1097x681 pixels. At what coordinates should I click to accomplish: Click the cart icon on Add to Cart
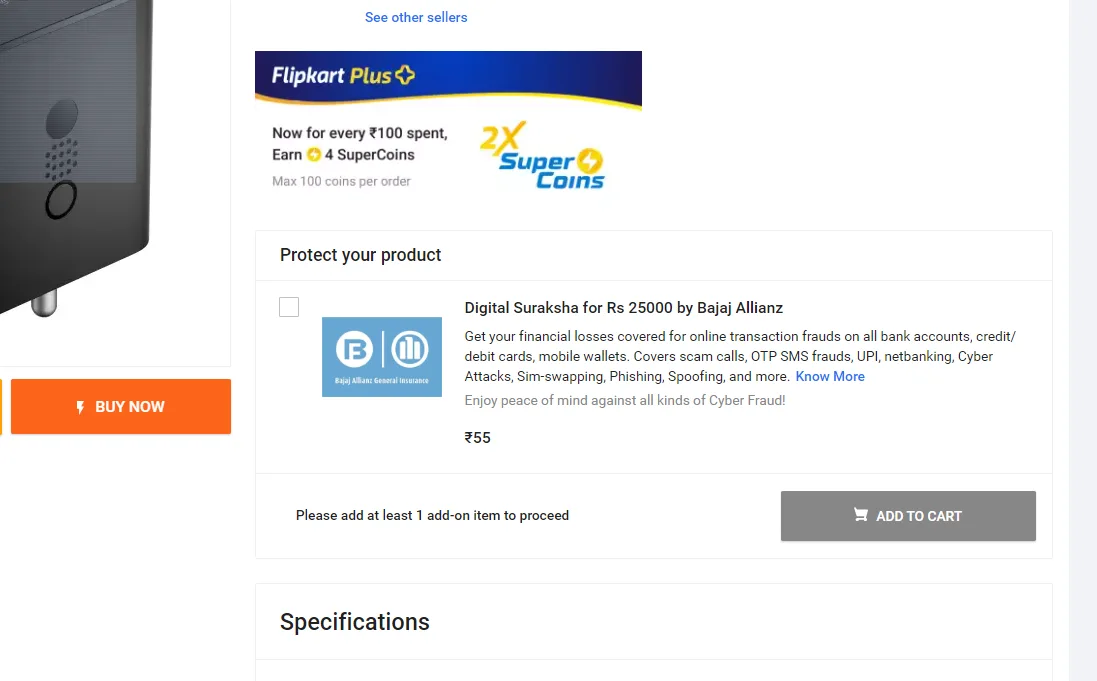[860, 515]
